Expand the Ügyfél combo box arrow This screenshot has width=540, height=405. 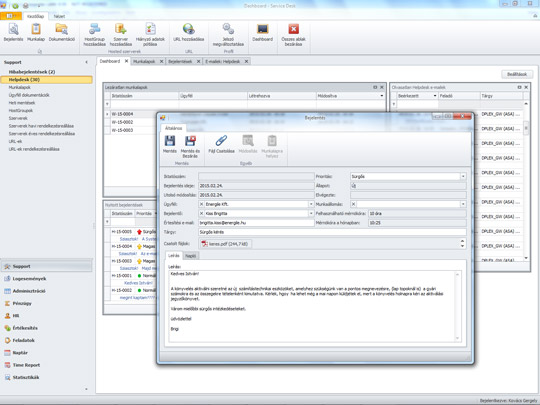(x=311, y=204)
